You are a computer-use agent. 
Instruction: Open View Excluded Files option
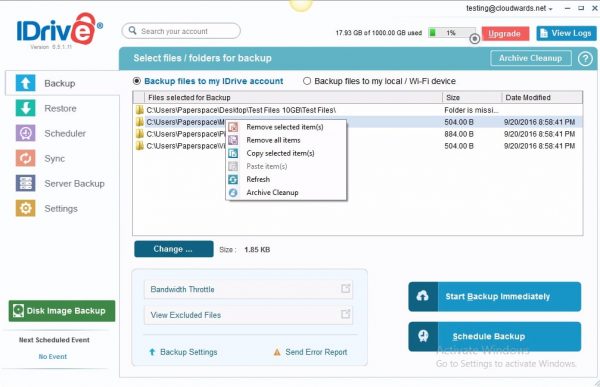coord(248,315)
